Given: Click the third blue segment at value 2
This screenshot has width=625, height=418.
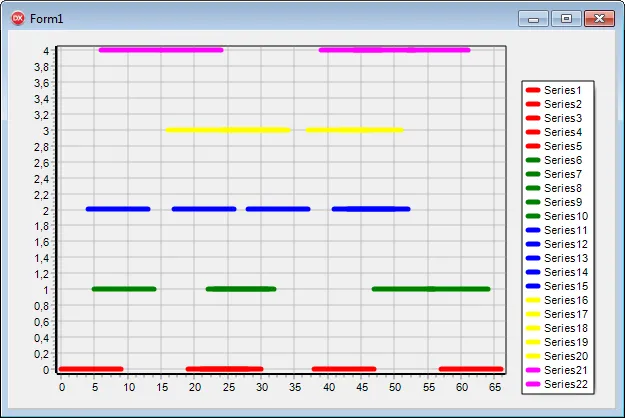Looking at the screenshot, I should coord(278,209).
